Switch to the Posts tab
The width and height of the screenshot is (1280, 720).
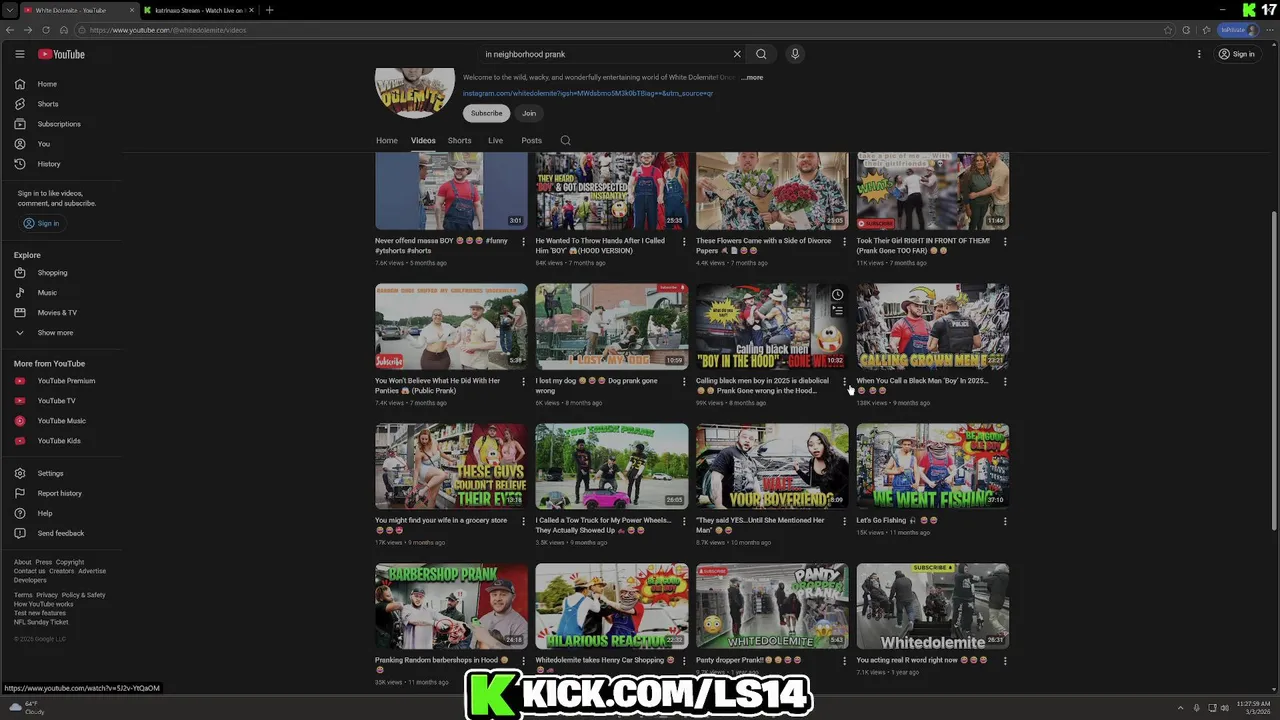click(531, 141)
